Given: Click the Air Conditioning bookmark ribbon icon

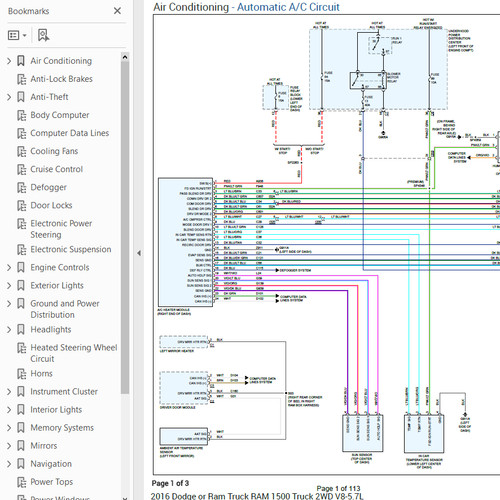Looking at the screenshot, I should [21, 61].
